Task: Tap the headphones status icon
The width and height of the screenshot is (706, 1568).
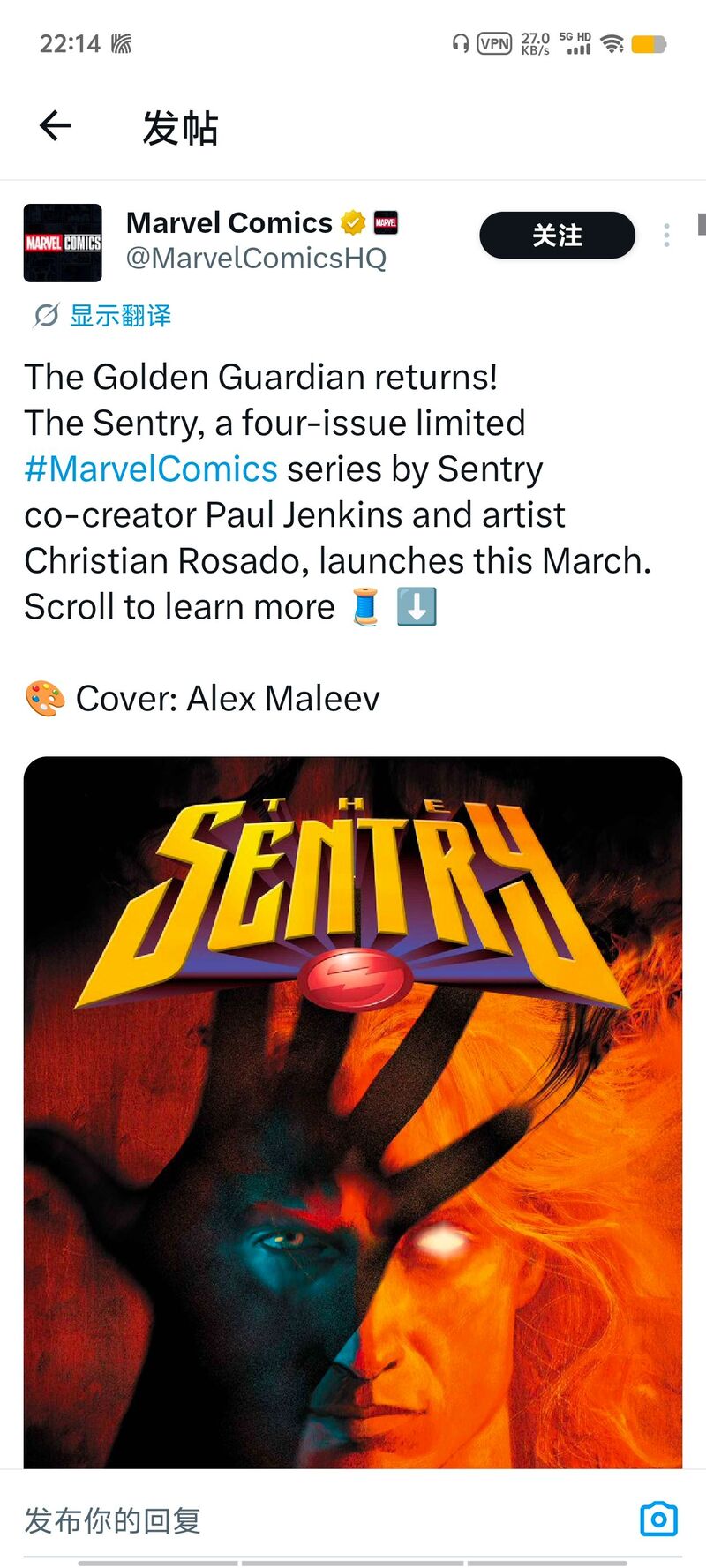Action: (460, 43)
